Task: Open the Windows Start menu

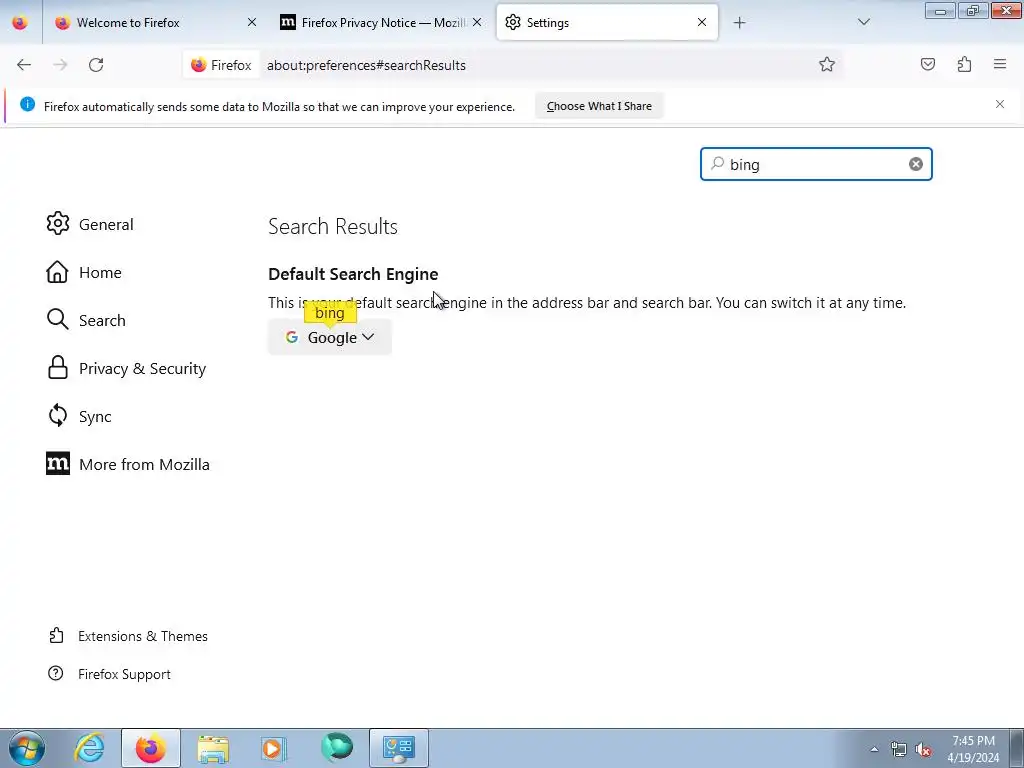Action: pyautogui.click(x=26, y=748)
